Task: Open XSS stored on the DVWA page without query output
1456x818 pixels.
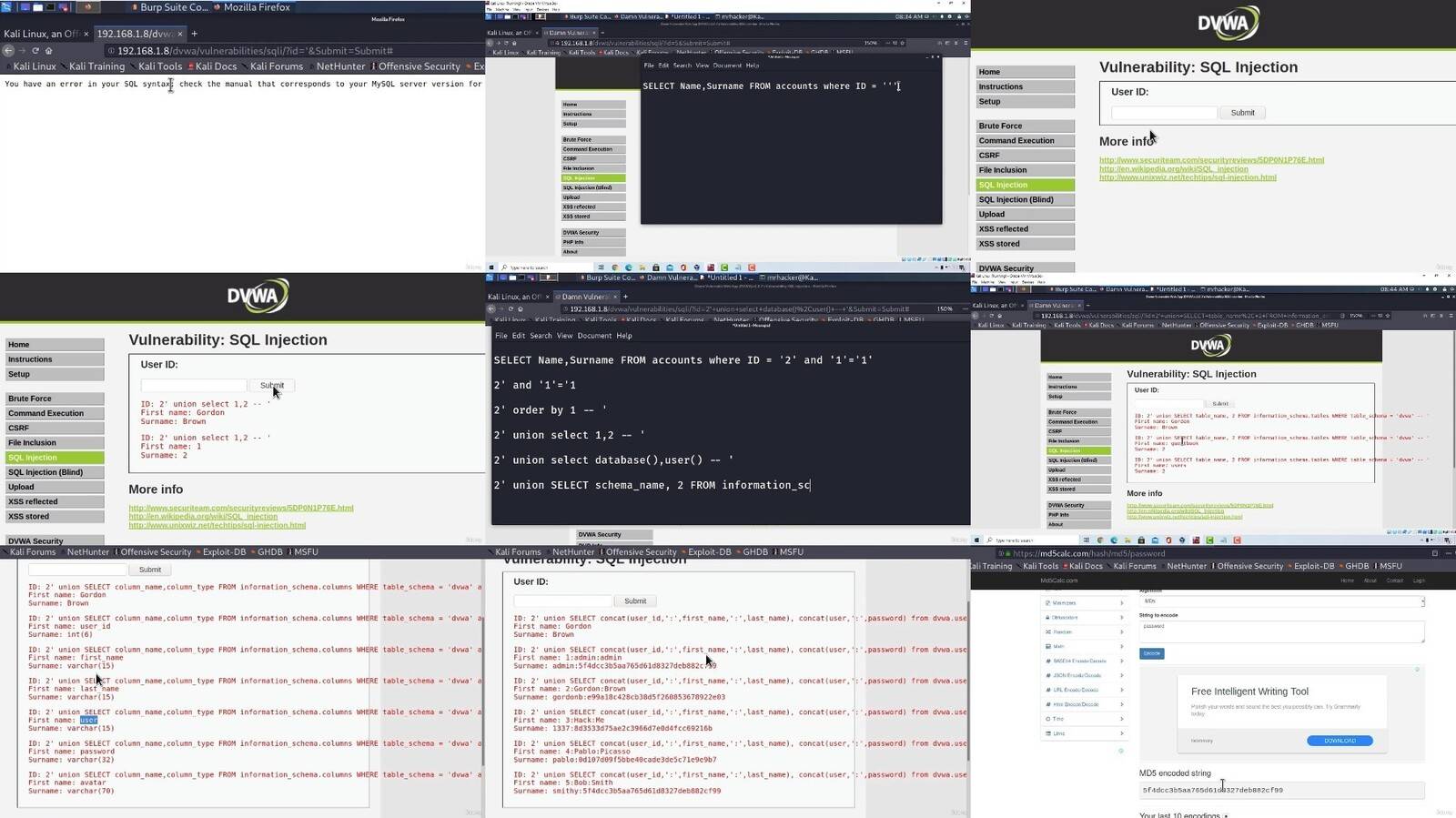Action: tap(1025, 244)
